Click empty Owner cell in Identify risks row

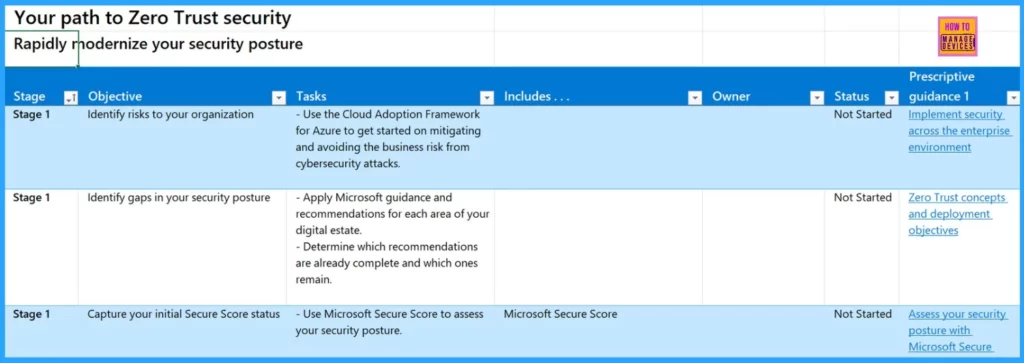point(763,148)
